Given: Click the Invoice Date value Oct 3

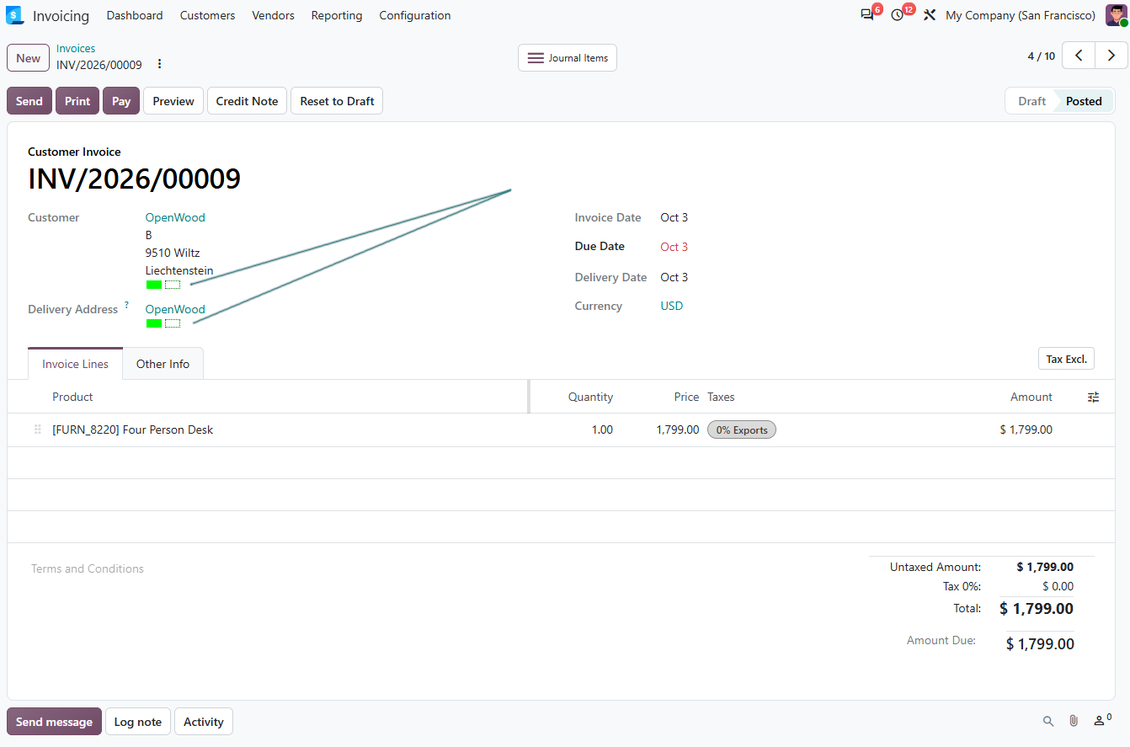Looking at the screenshot, I should 674,218.
